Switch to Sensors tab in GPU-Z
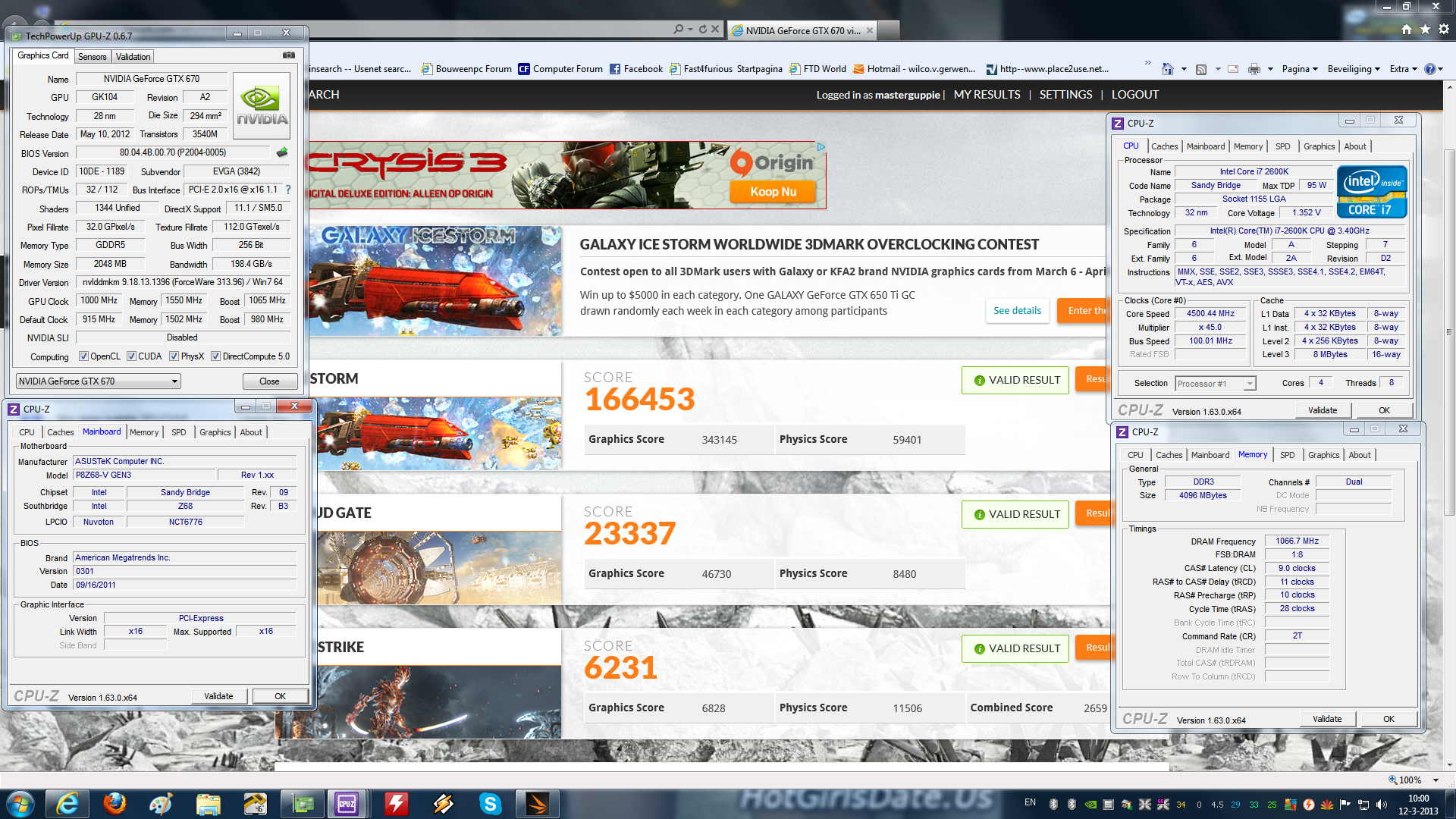This screenshot has height=819, width=1456. click(x=93, y=57)
